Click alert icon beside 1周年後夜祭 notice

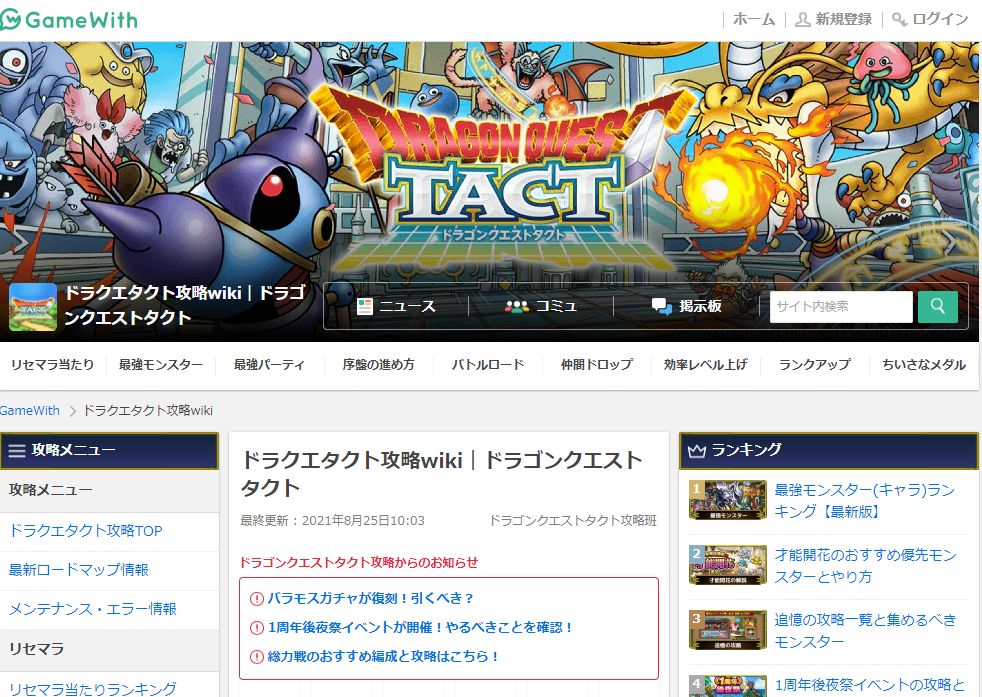257,627
